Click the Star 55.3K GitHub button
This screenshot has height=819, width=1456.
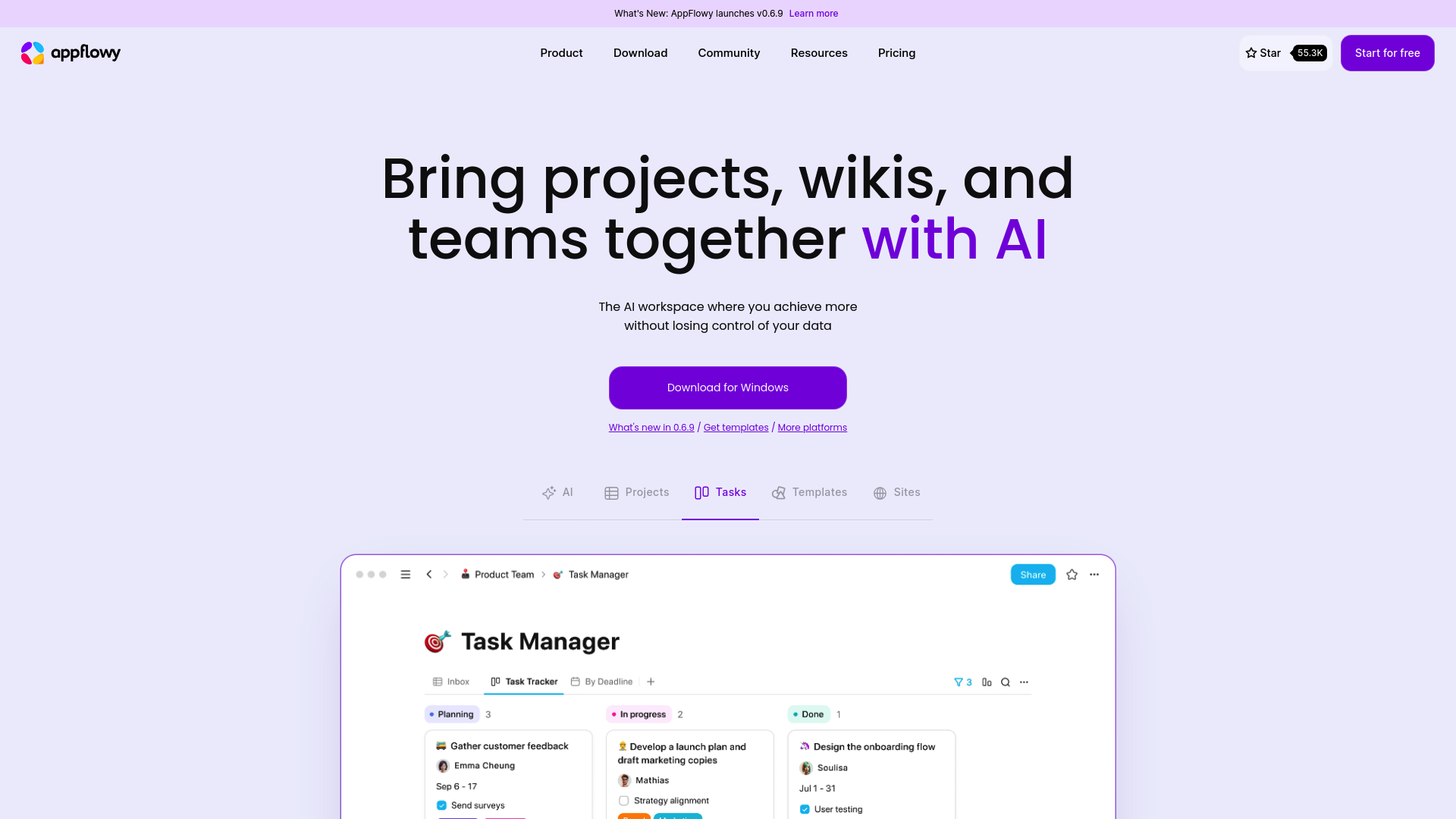[x=1285, y=53]
